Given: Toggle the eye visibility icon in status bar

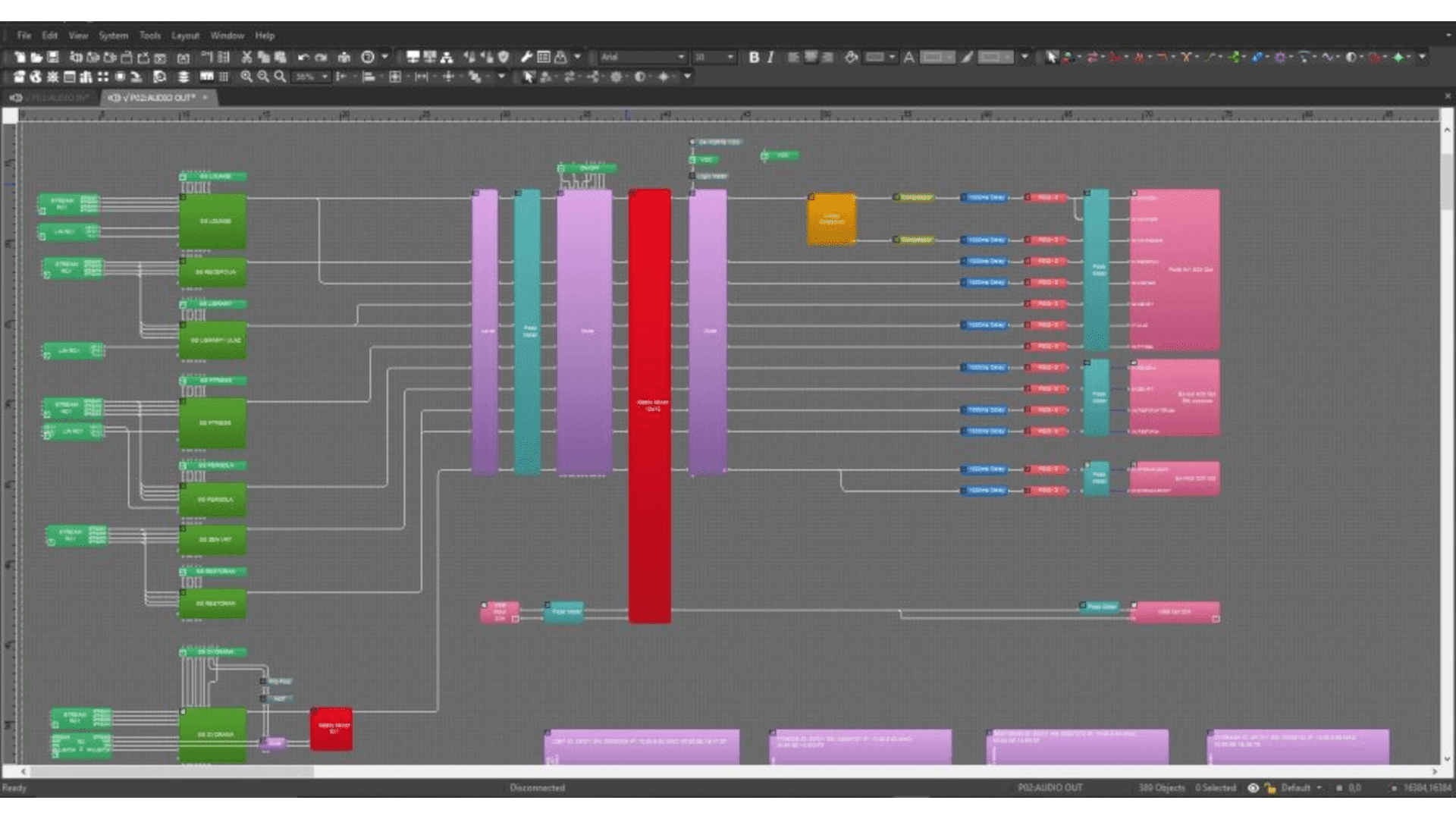Looking at the screenshot, I should point(1253,788).
